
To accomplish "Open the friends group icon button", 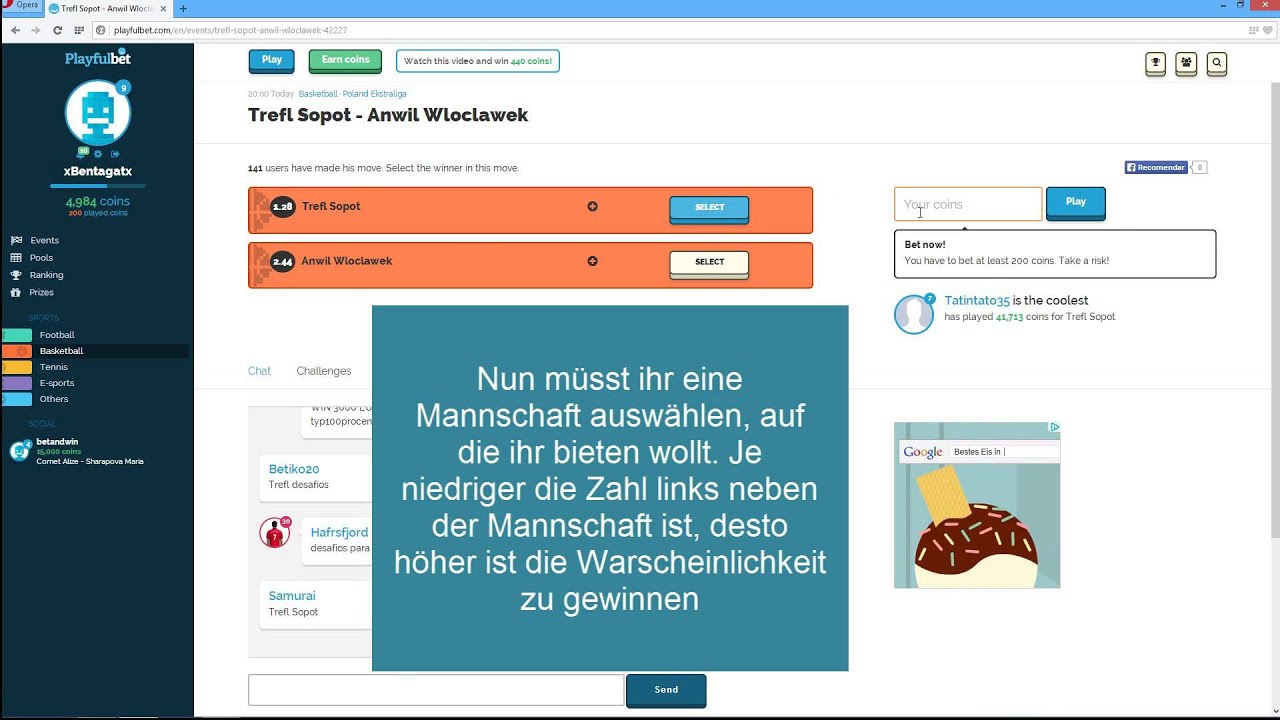I will [1186, 63].
